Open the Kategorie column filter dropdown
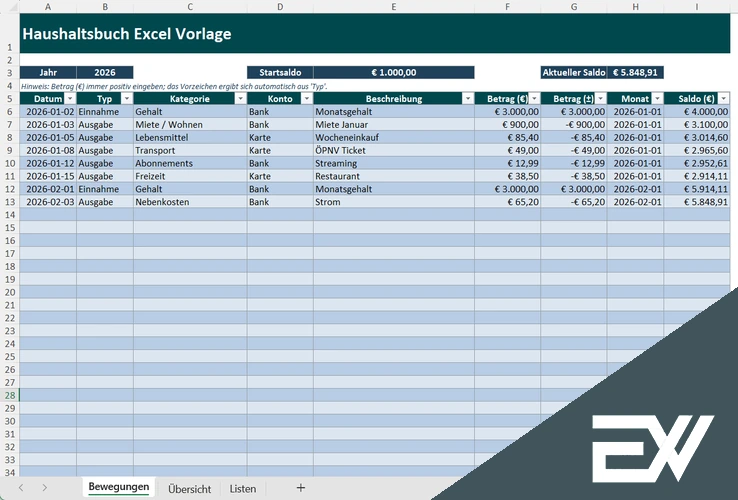This screenshot has width=738, height=500. (x=240, y=98)
